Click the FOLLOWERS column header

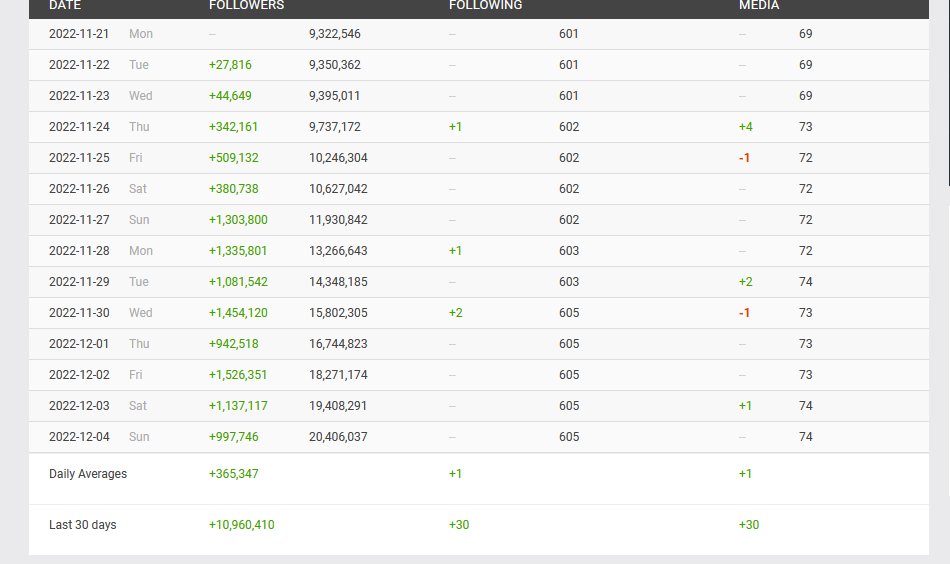tap(246, 5)
